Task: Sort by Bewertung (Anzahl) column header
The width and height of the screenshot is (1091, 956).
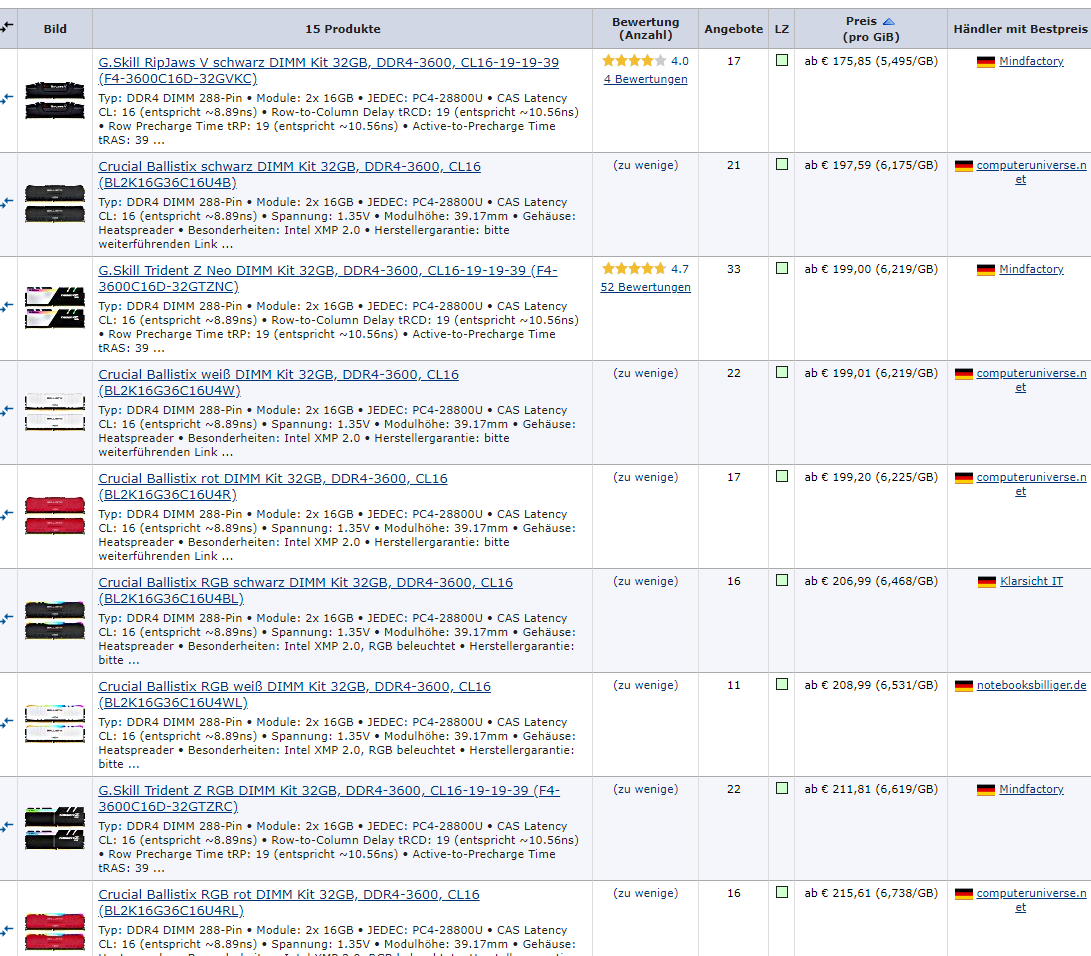Action: click(645, 29)
